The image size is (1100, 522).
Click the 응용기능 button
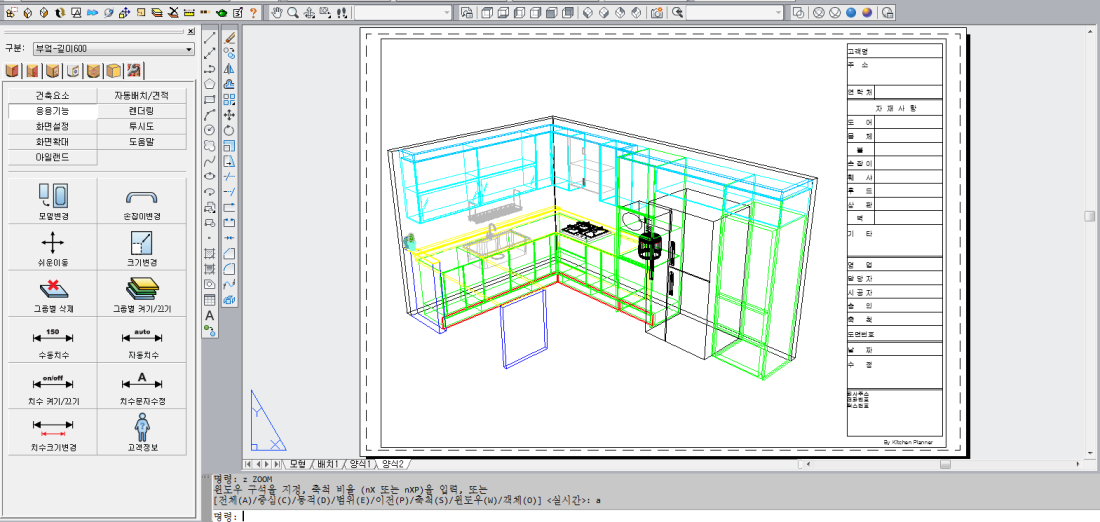pyautogui.click(x=53, y=111)
